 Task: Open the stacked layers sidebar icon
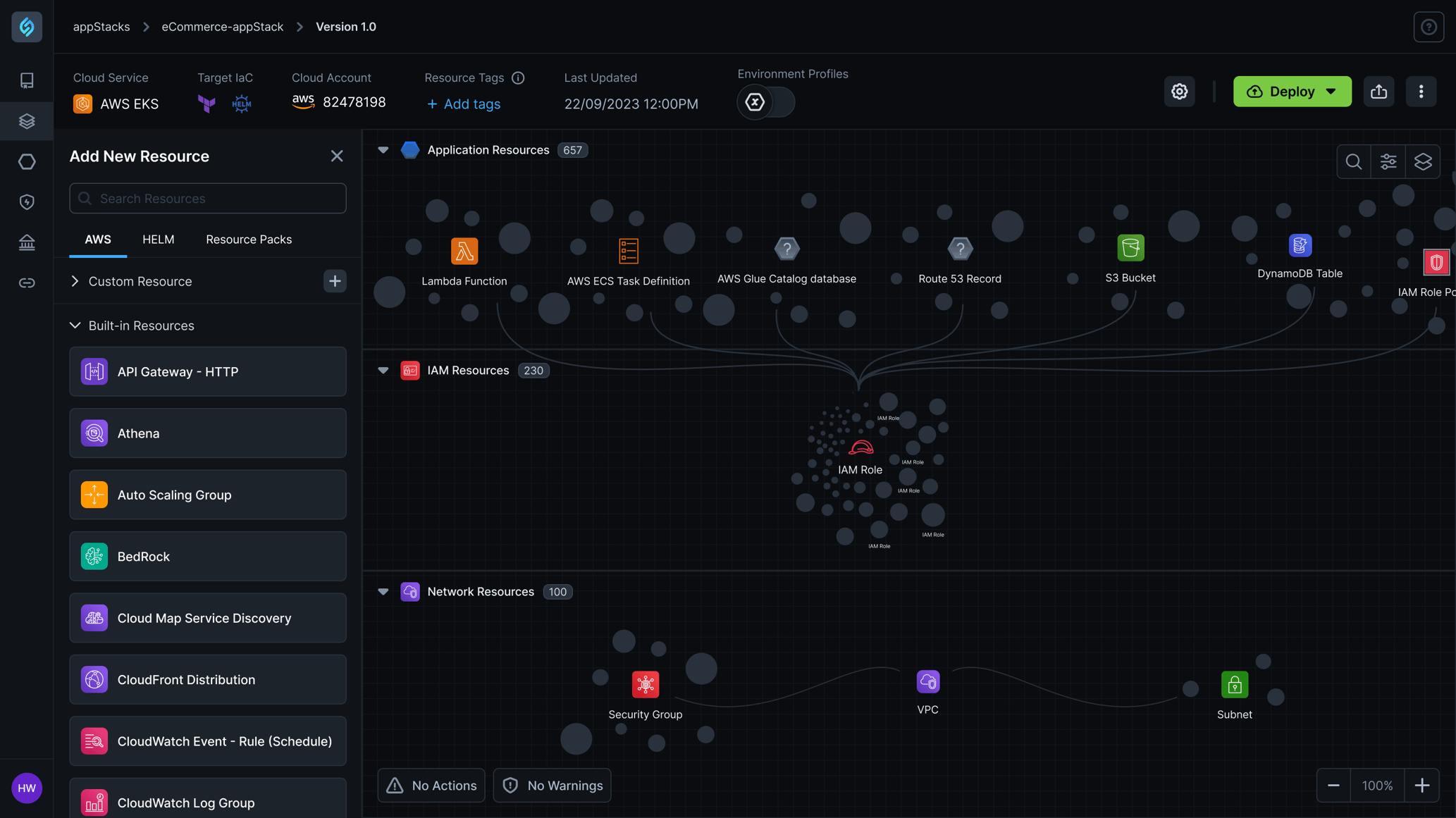pyautogui.click(x=27, y=121)
